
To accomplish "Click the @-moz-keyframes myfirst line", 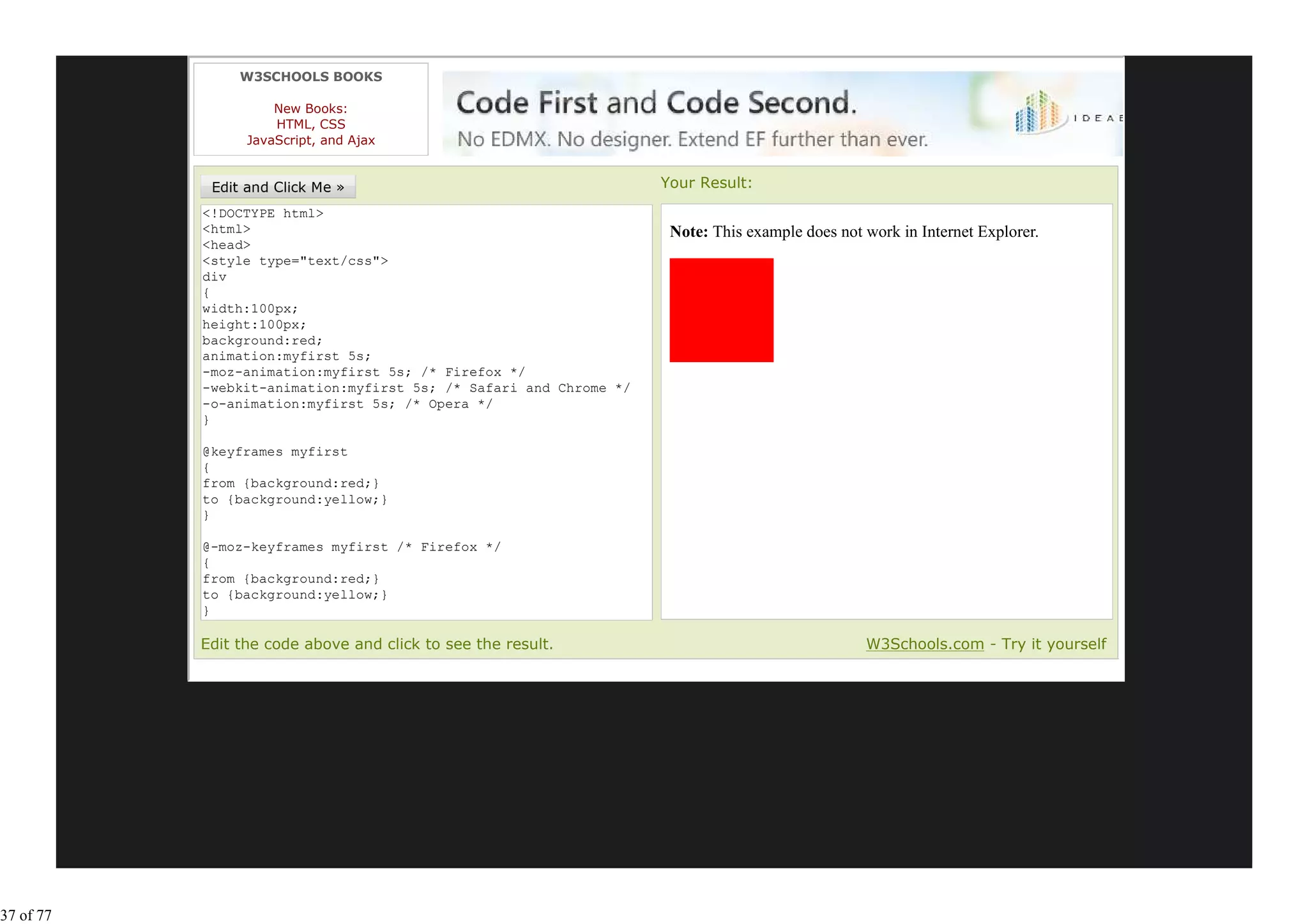I will point(351,547).
